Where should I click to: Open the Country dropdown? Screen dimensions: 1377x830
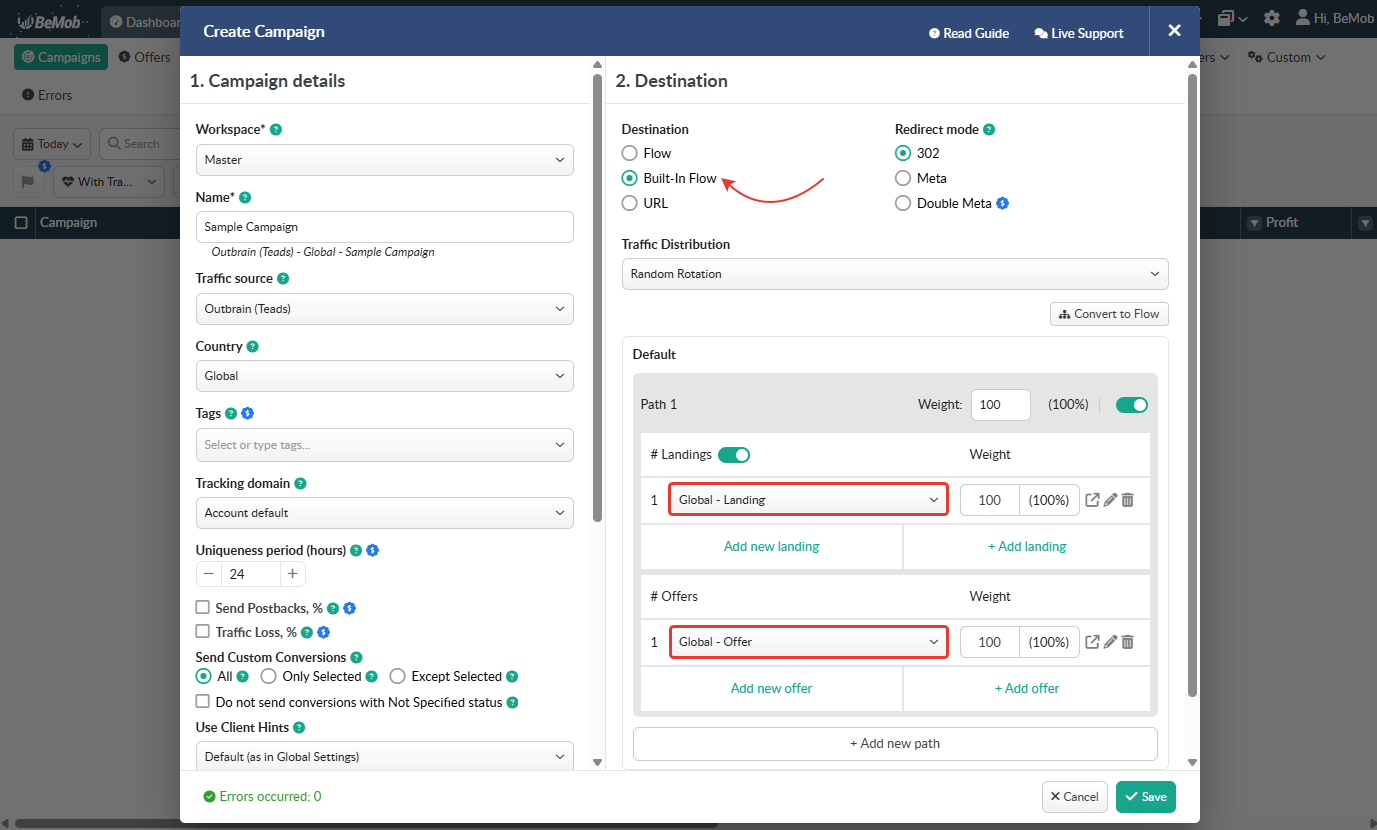384,376
